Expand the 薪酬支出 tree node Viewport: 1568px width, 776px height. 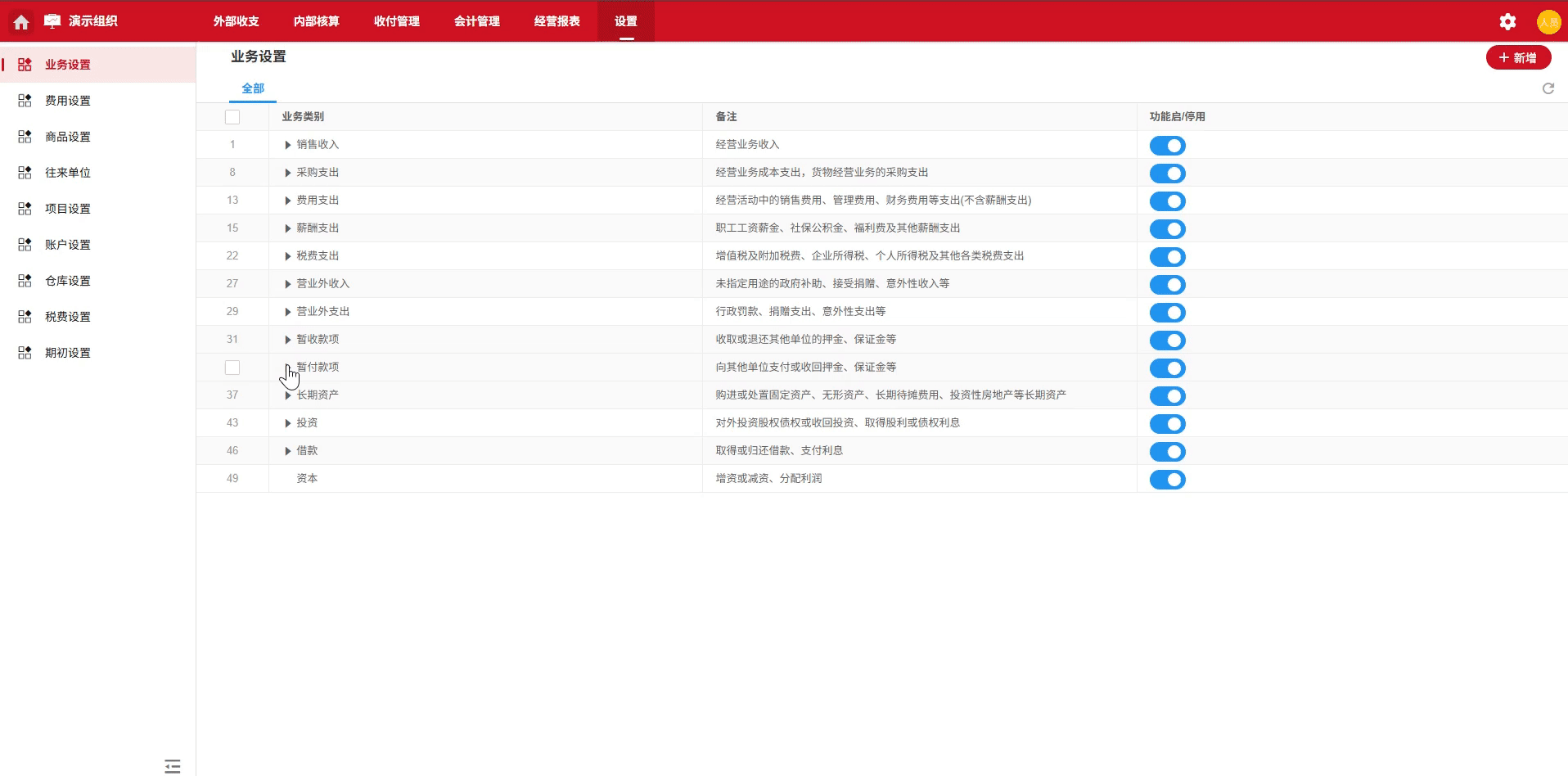288,228
